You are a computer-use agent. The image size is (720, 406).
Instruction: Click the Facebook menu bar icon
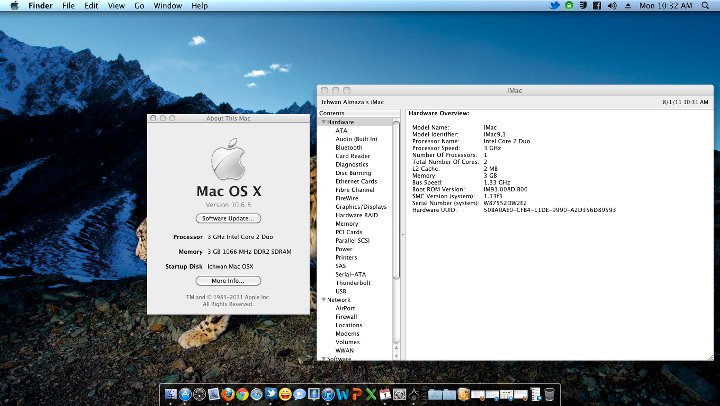point(597,6)
